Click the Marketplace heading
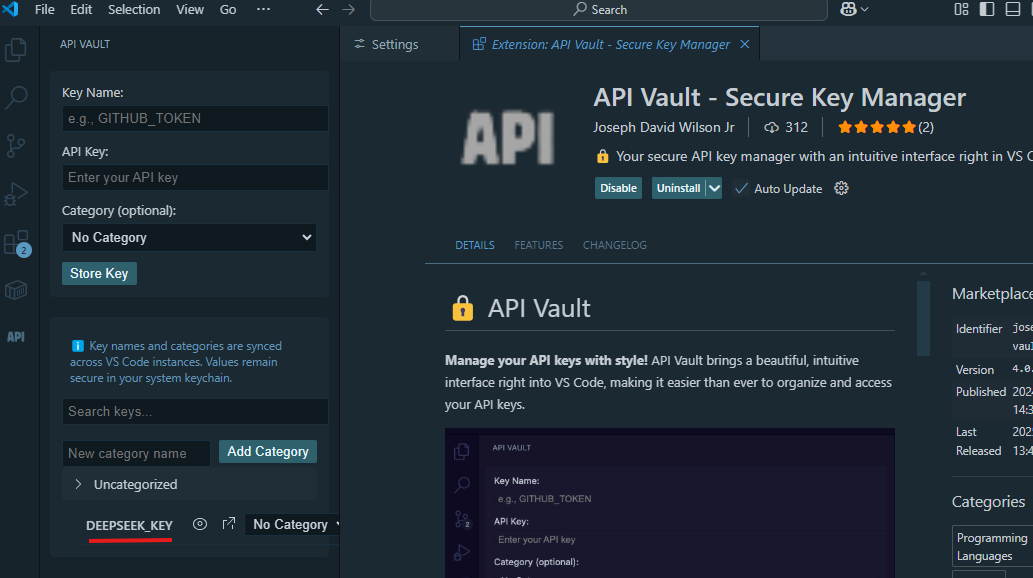 click(x=992, y=294)
